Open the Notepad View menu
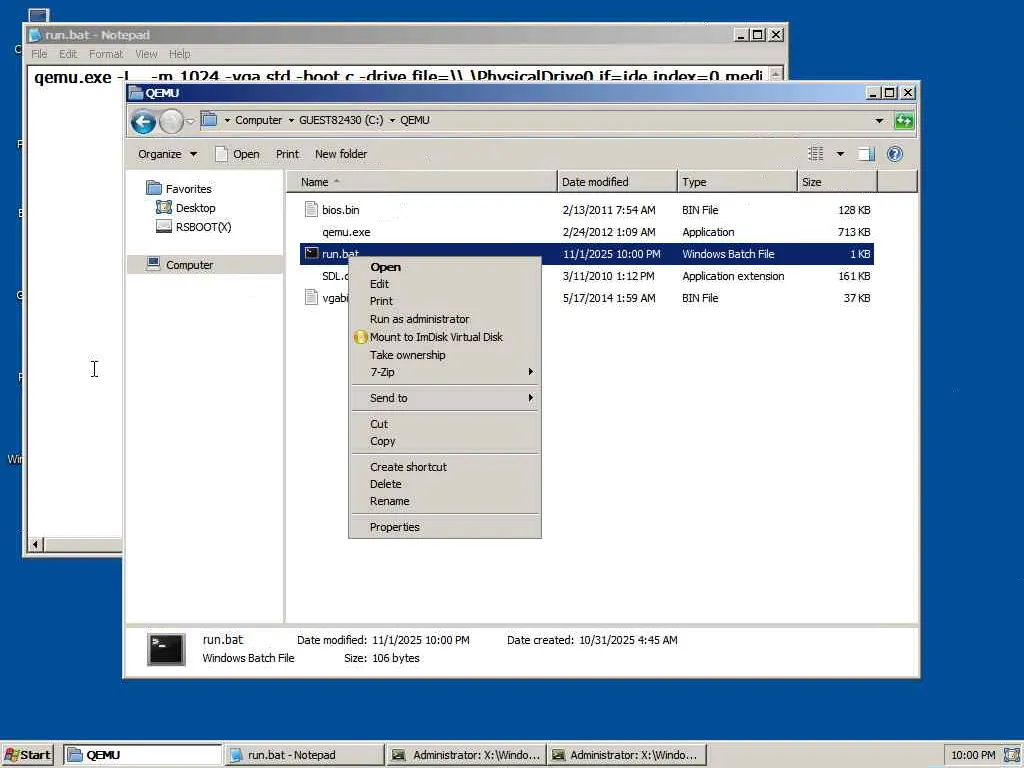Image resolution: width=1024 pixels, height=768 pixels. [x=146, y=54]
